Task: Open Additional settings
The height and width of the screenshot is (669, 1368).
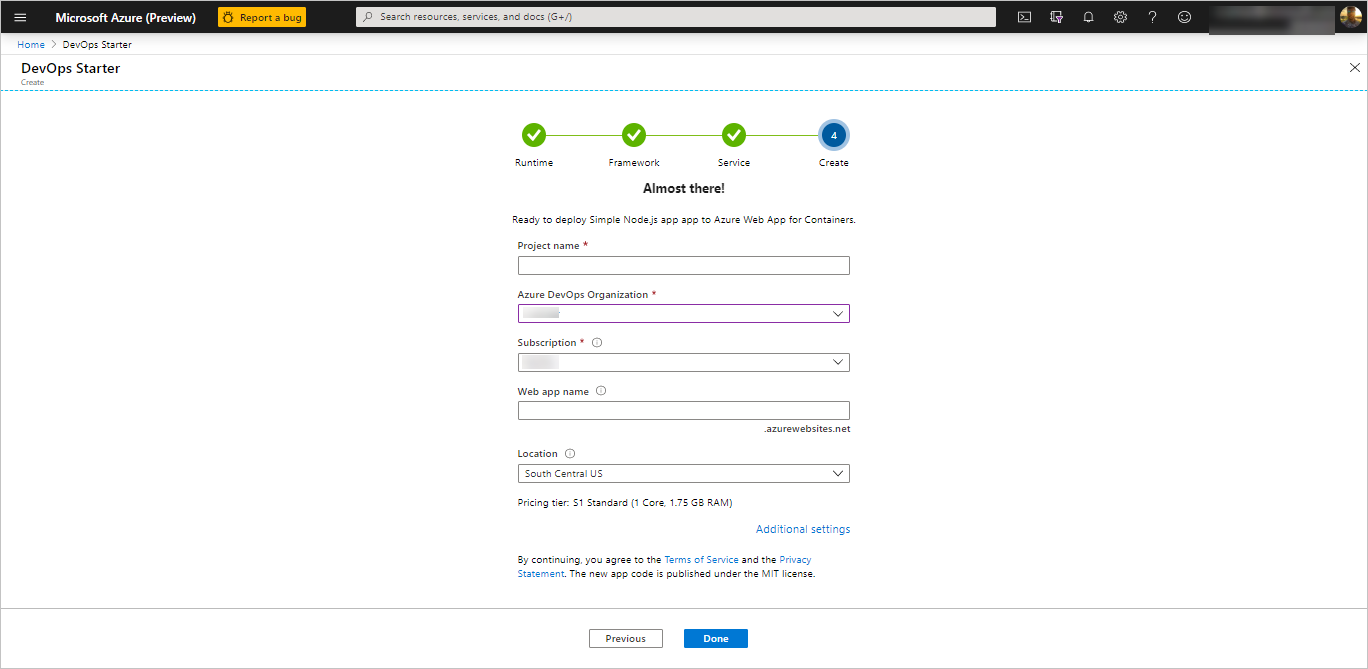Action: coord(802,528)
